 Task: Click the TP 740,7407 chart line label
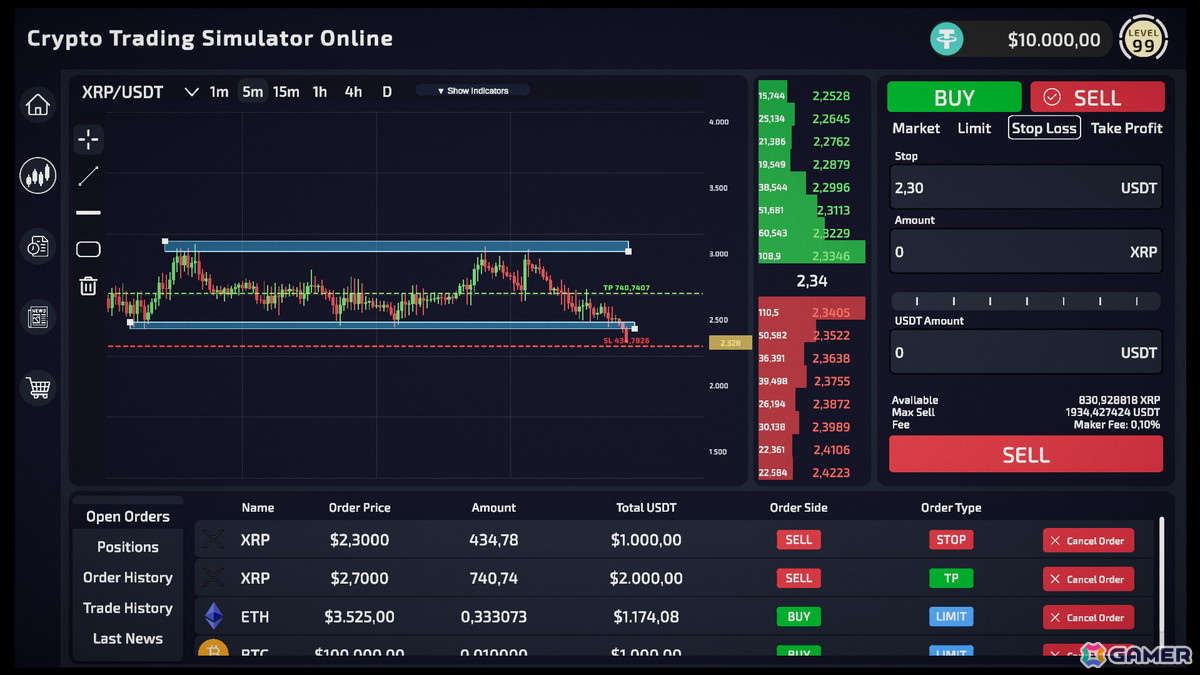(626, 288)
